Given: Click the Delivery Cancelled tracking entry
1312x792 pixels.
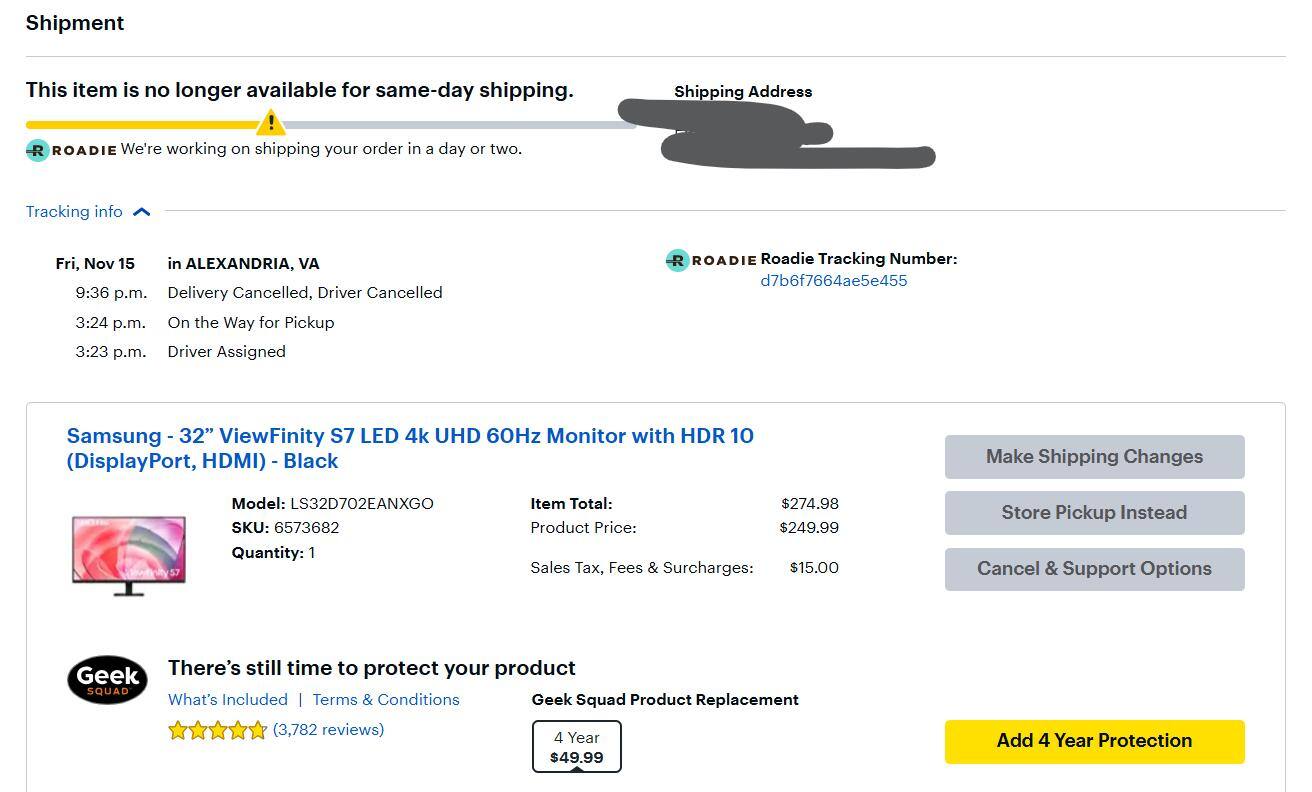Looking at the screenshot, I should [x=304, y=293].
